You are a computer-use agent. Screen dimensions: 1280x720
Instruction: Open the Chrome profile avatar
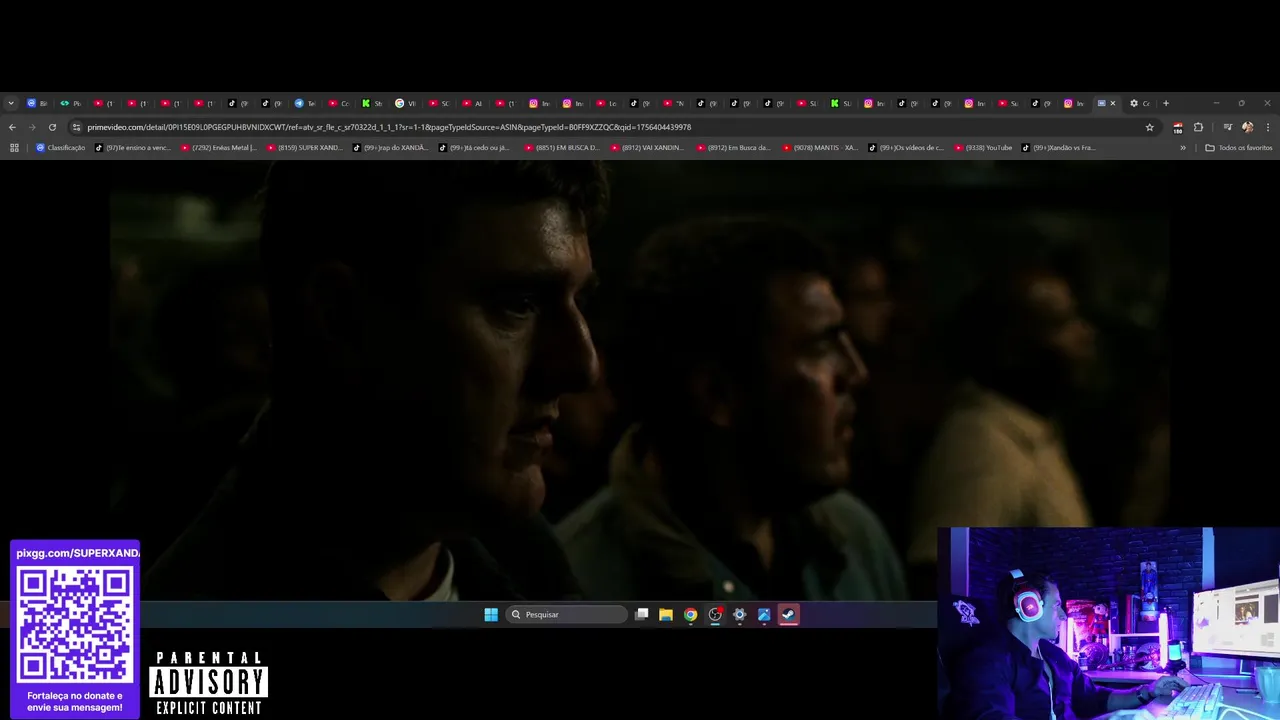point(1247,127)
